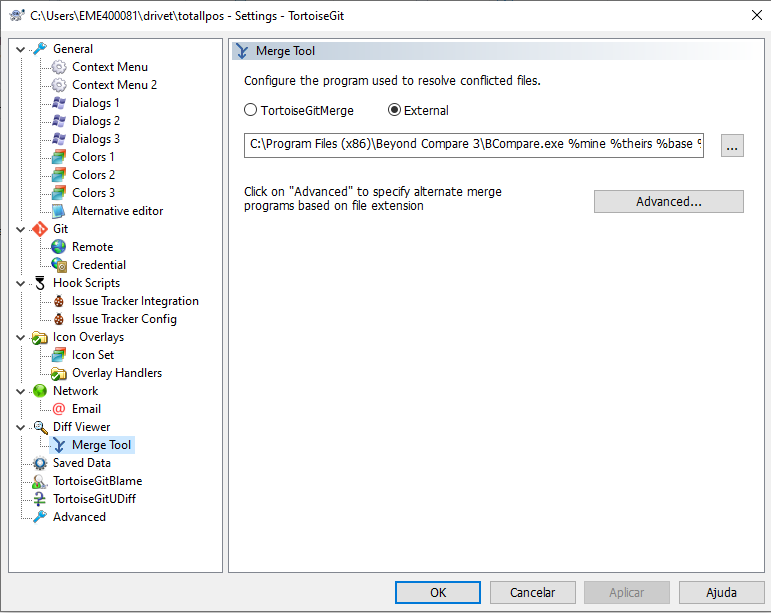Click the TortoiseGitBlame person icon
The width and height of the screenshot is (771, 613).
coord(40,481)
